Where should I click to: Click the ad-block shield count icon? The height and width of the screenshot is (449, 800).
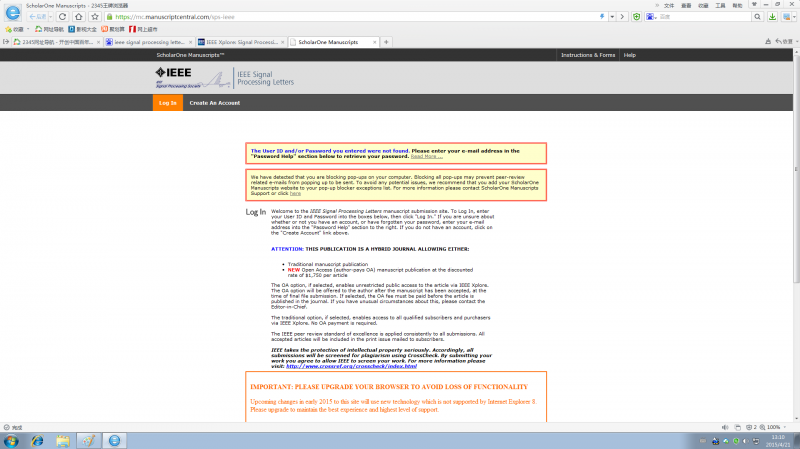click(x=751, y=427)
